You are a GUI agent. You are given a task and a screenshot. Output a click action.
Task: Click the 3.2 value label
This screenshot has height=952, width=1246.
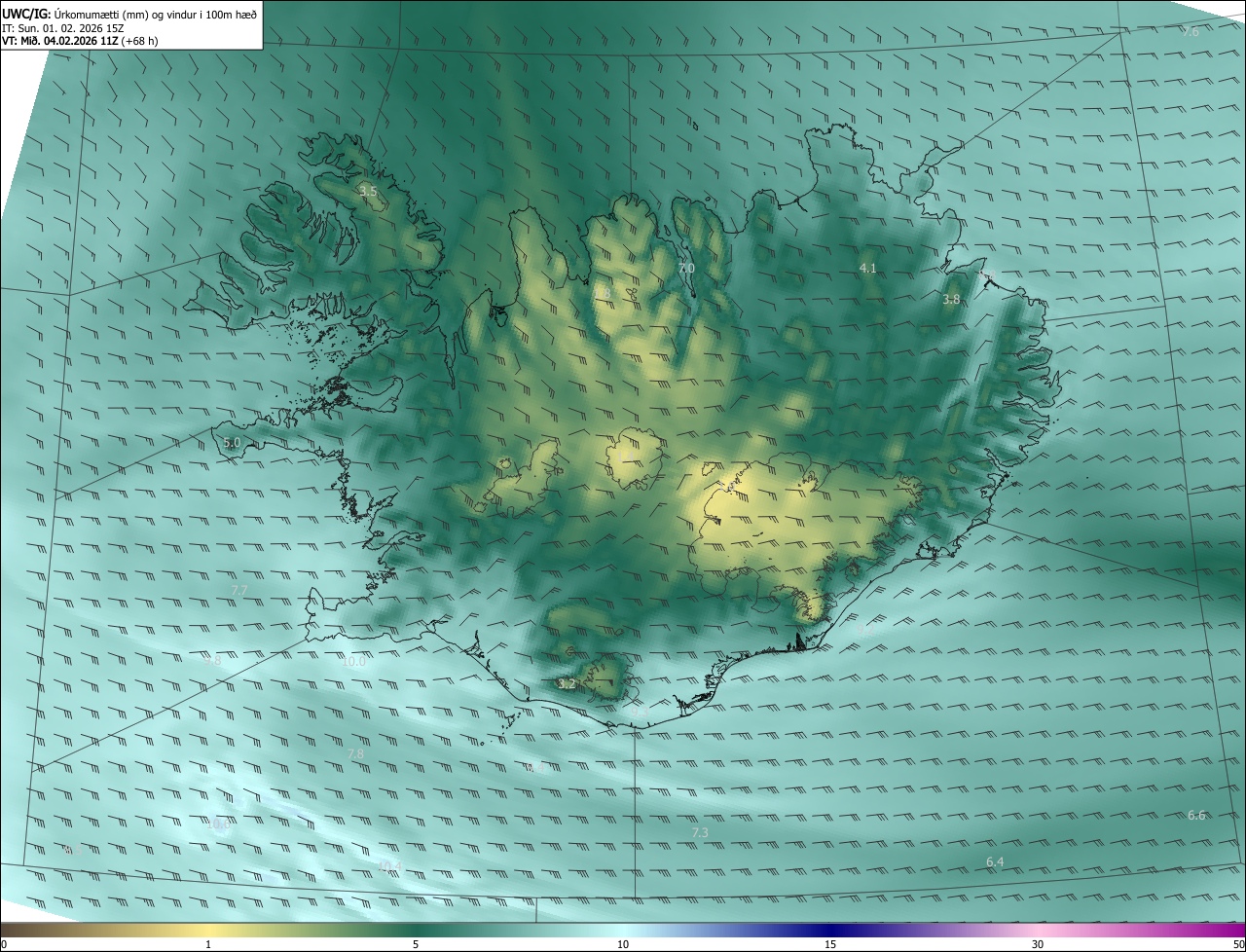568,684
